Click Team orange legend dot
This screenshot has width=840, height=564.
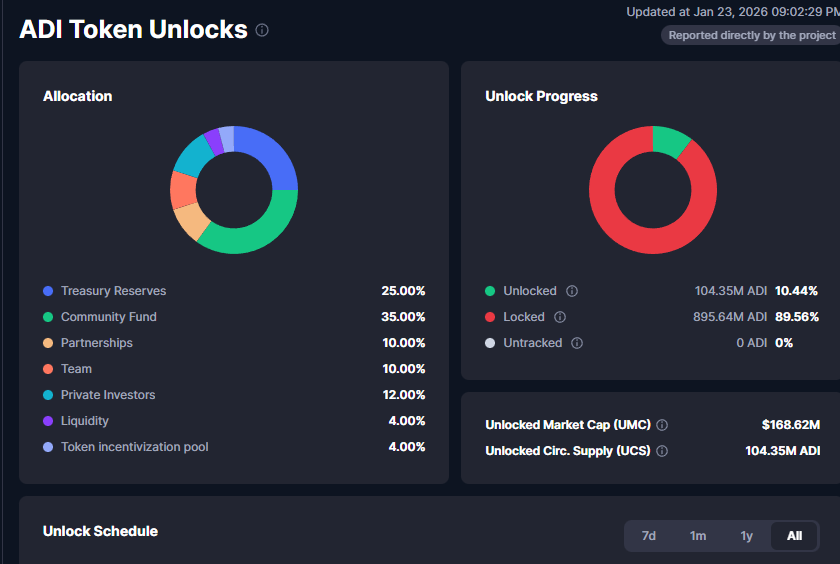[x=48, y=369]
